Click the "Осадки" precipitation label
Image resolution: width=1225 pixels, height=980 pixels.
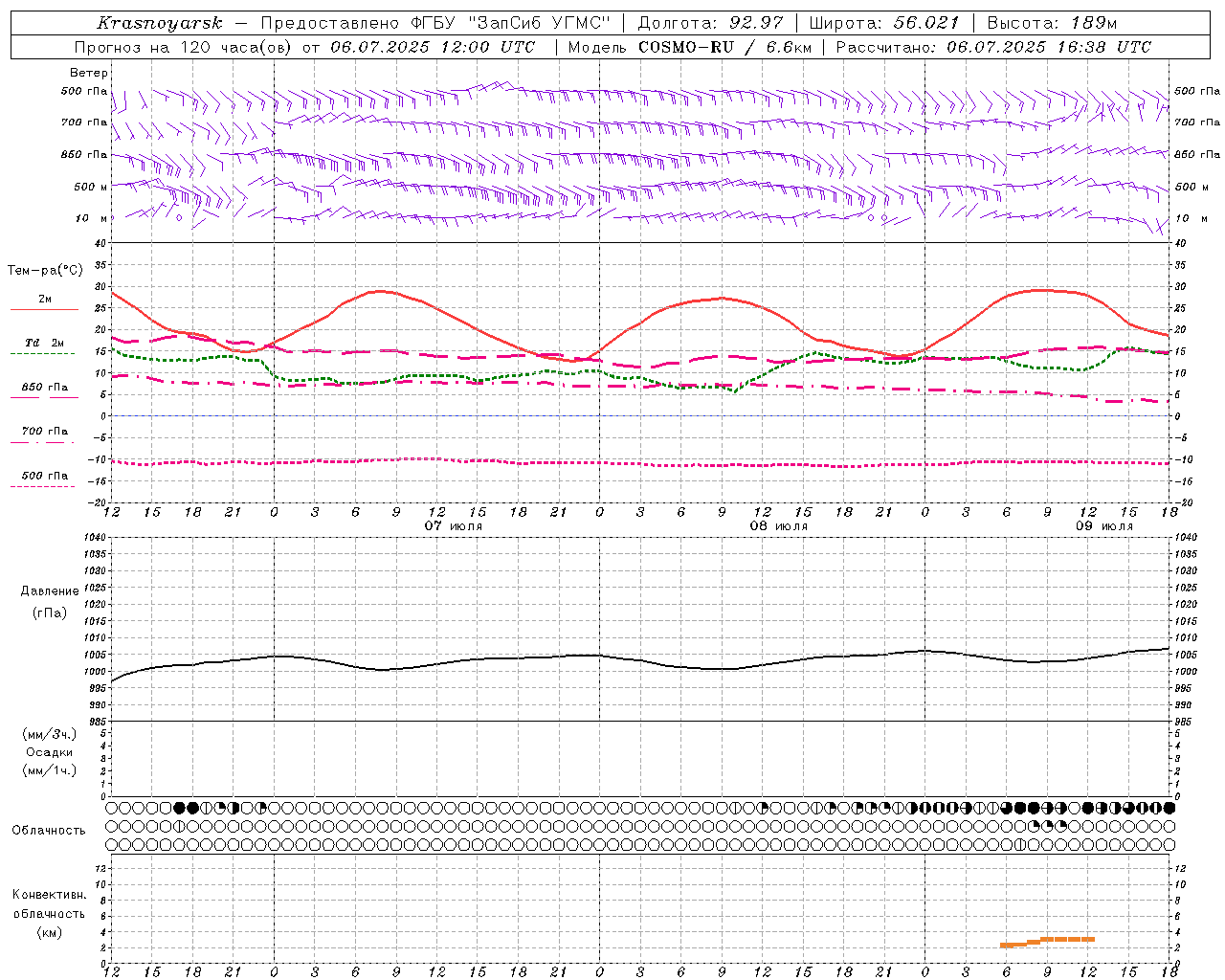pyautogui.click(x=50, y=752)
